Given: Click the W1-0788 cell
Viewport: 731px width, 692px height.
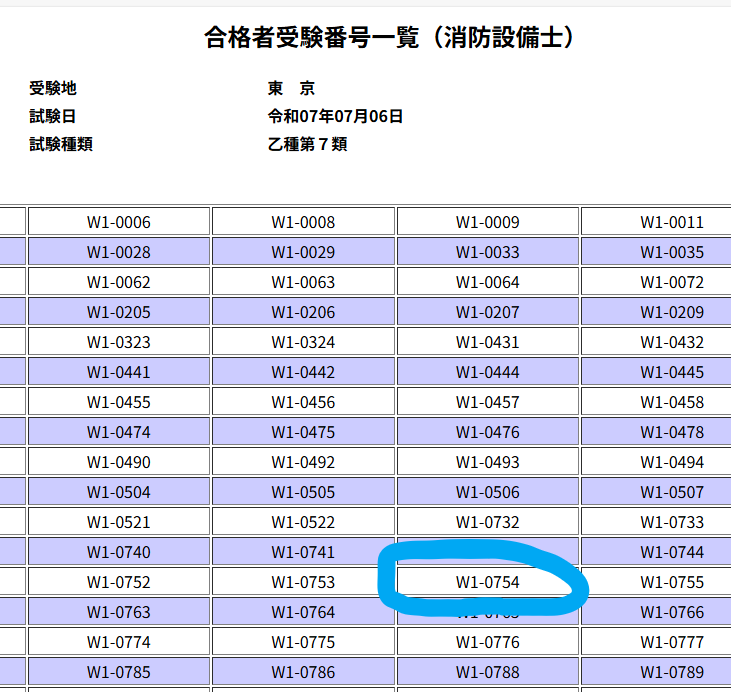Looking at the screenshot, I should pyautogui.click(x=488, y=672).
